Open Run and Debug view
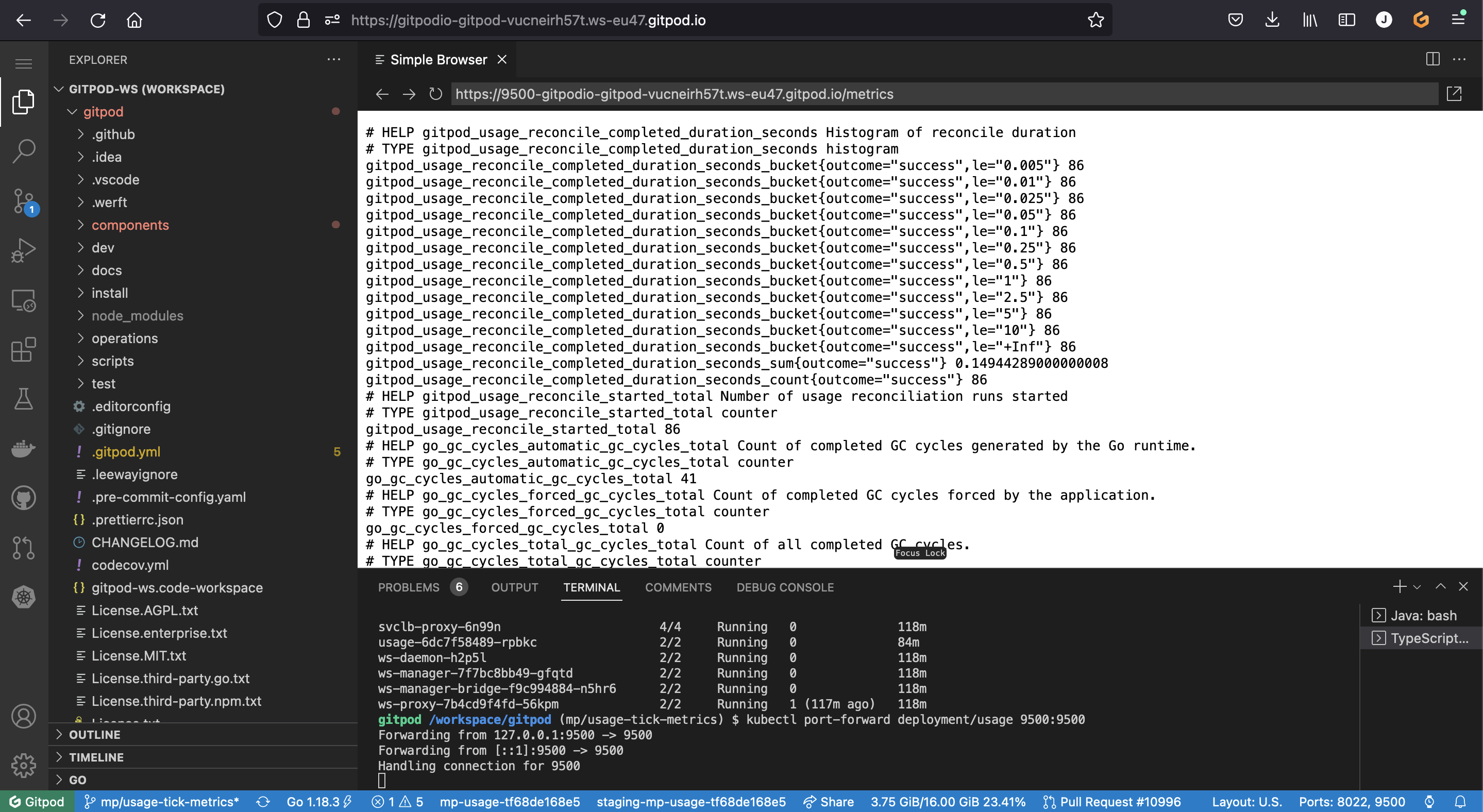 24,250
